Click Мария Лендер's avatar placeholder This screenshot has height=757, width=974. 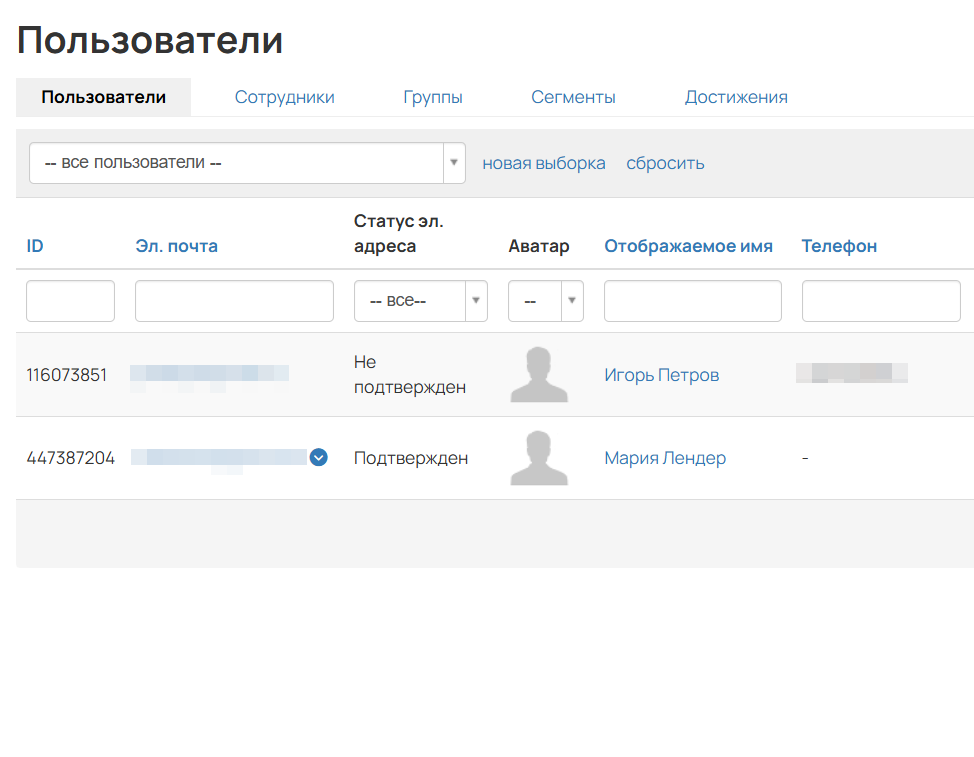(539, 457)
